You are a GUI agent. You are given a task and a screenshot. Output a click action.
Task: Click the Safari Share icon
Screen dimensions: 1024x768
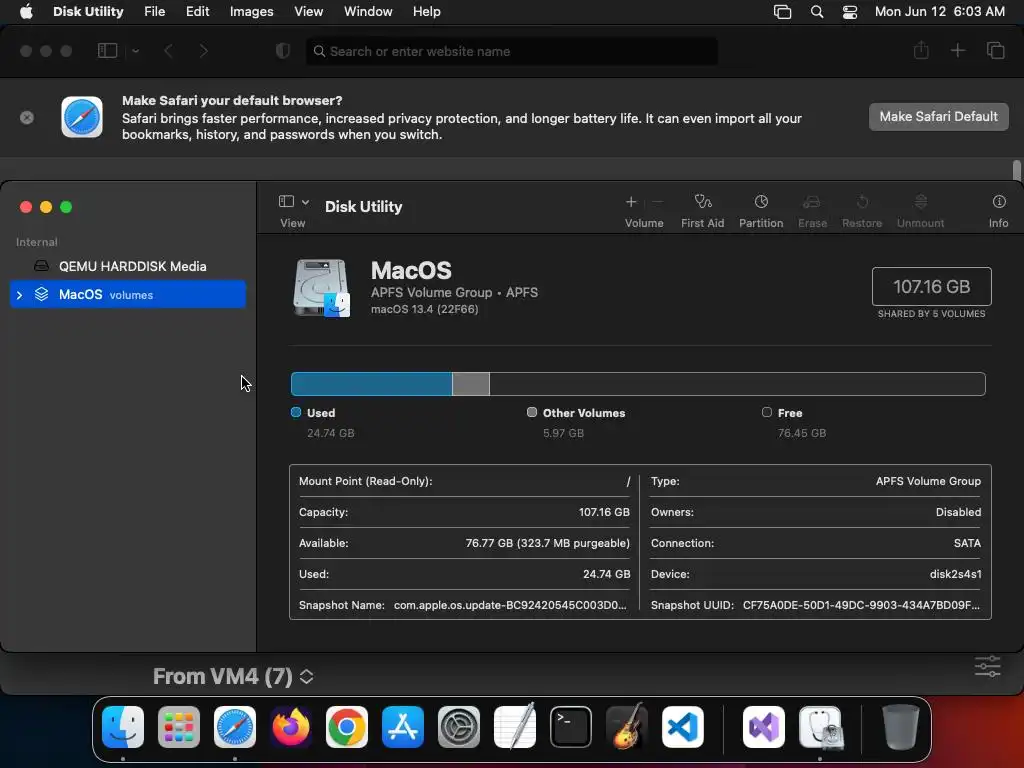(921, 50)
